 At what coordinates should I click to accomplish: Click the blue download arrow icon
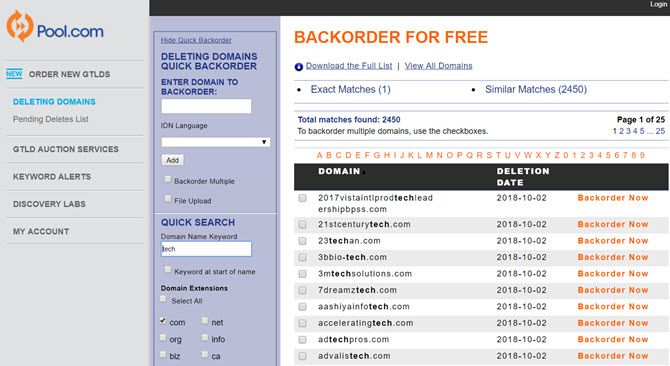pos(299,67)
